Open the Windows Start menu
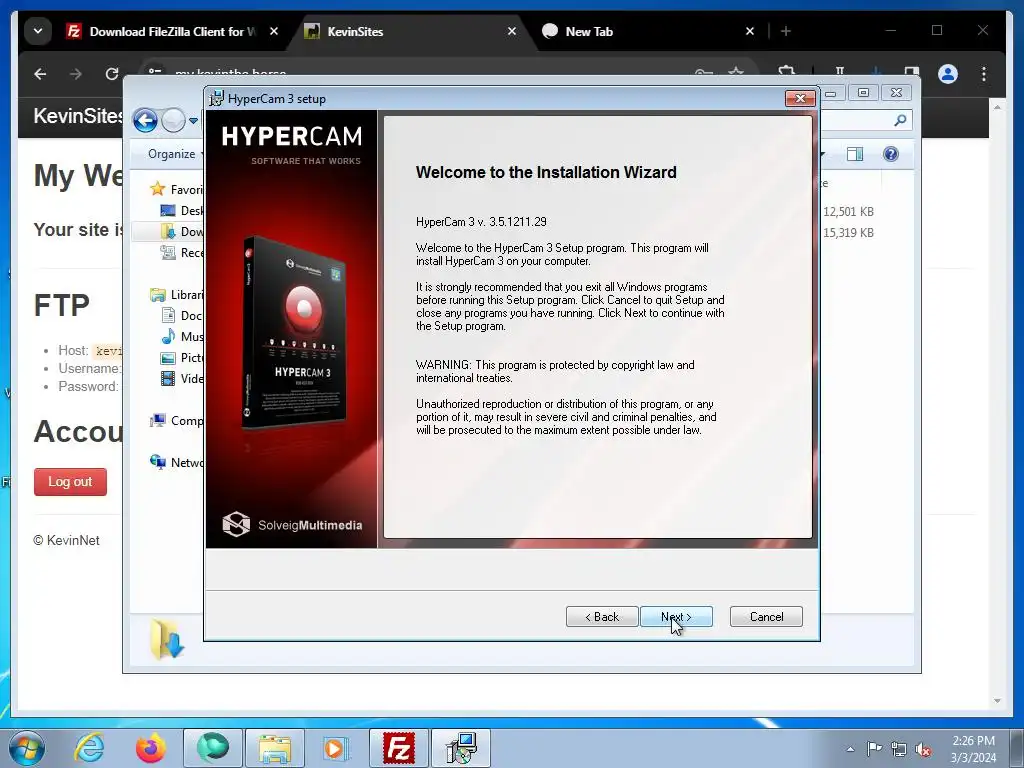This screenshot has height=768, width=1024. (27, 748)
